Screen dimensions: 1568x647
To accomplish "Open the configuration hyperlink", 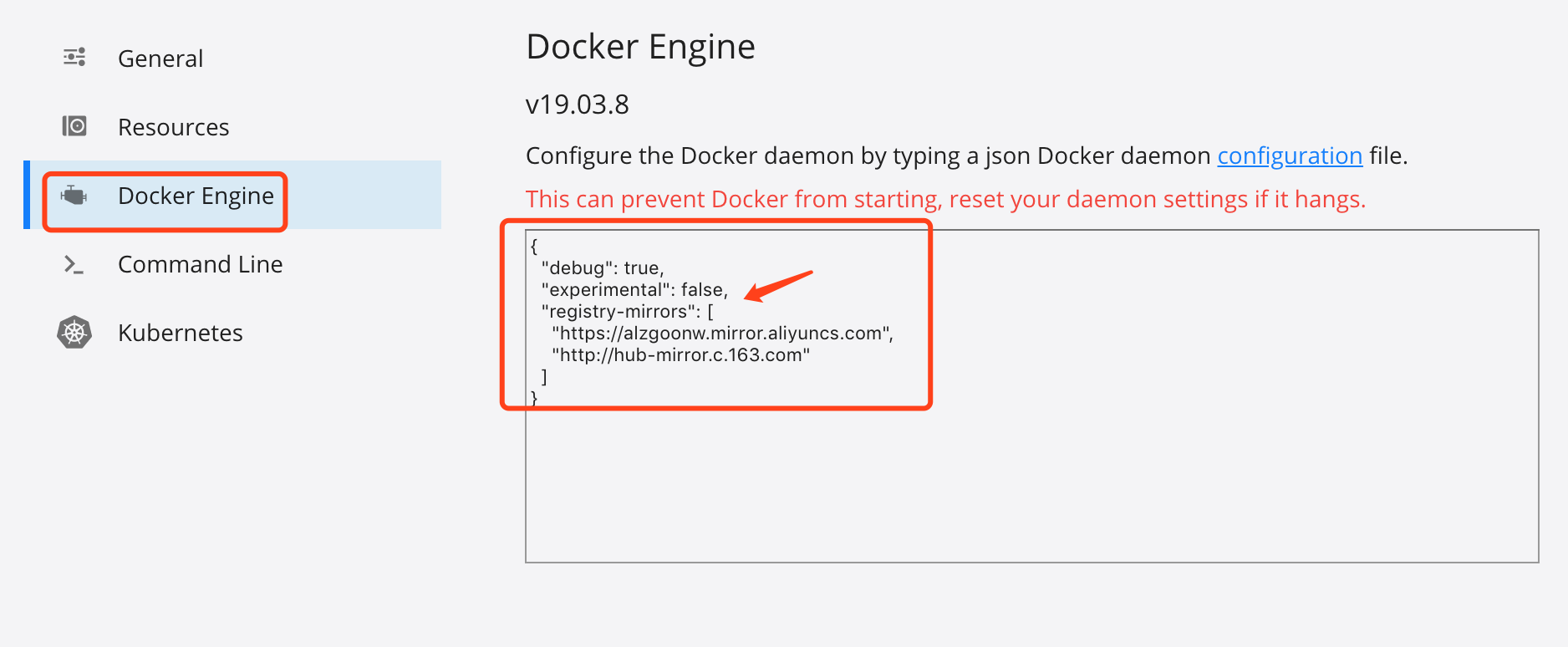I will click(x=1290, y=155).
